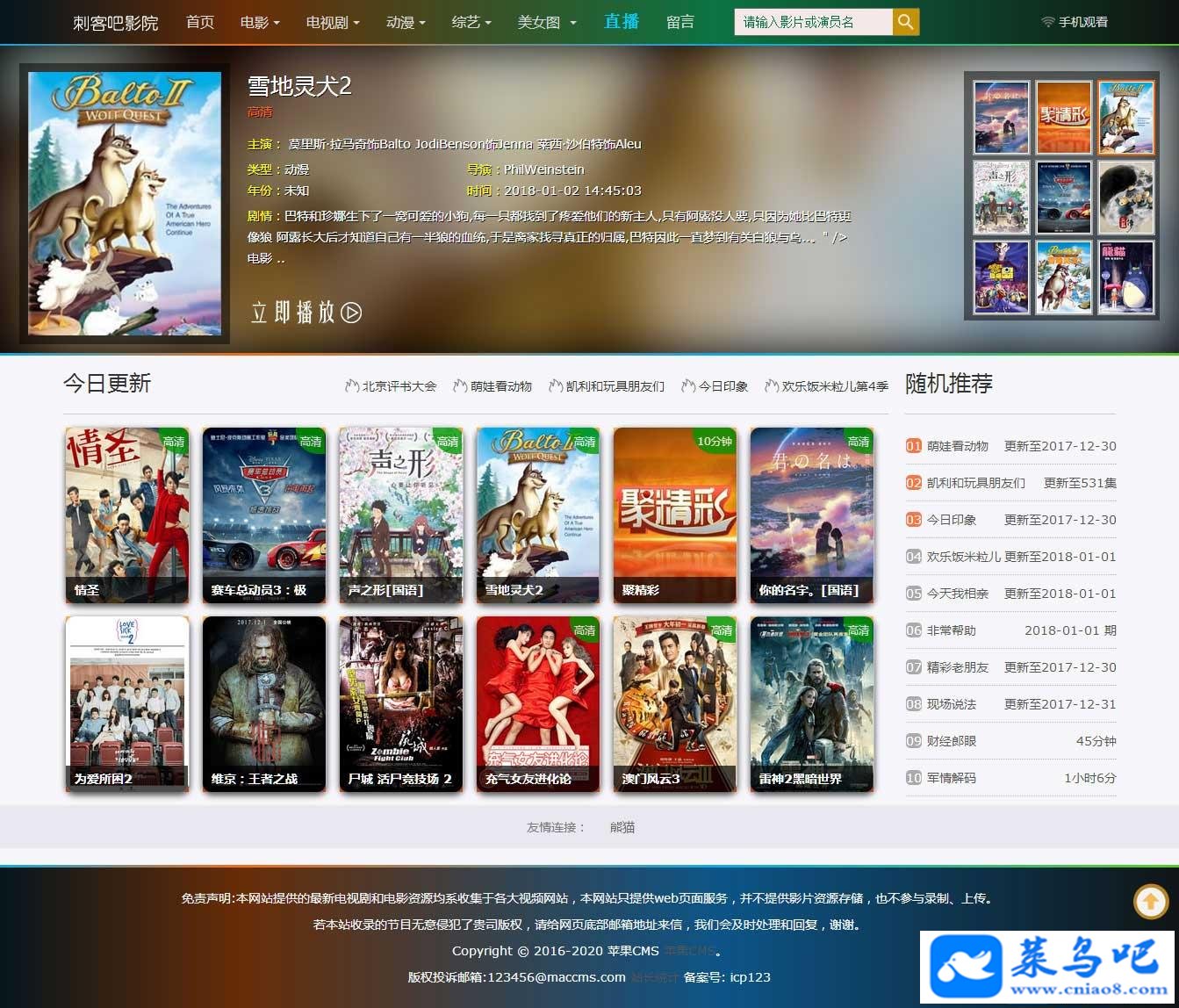Click search field 请输入影片或演员名
The height and width of the screenshot is (1008, 1179).
click(813, 22)
